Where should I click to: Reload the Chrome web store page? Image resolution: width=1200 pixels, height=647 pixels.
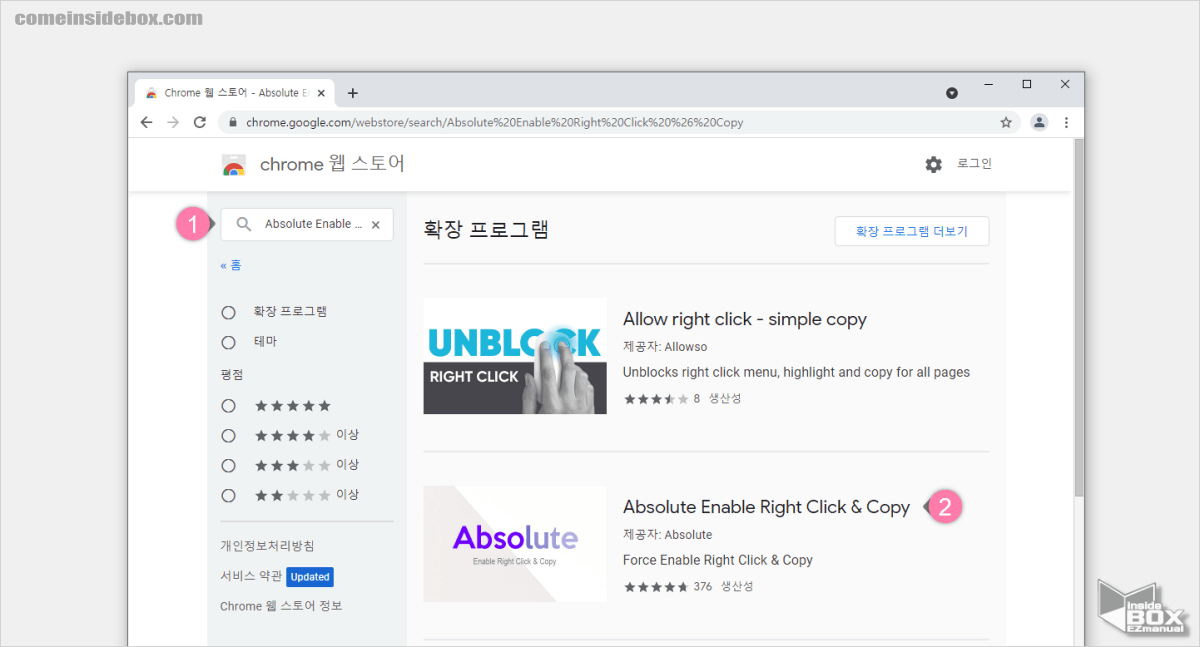click(x=200, y=122)
